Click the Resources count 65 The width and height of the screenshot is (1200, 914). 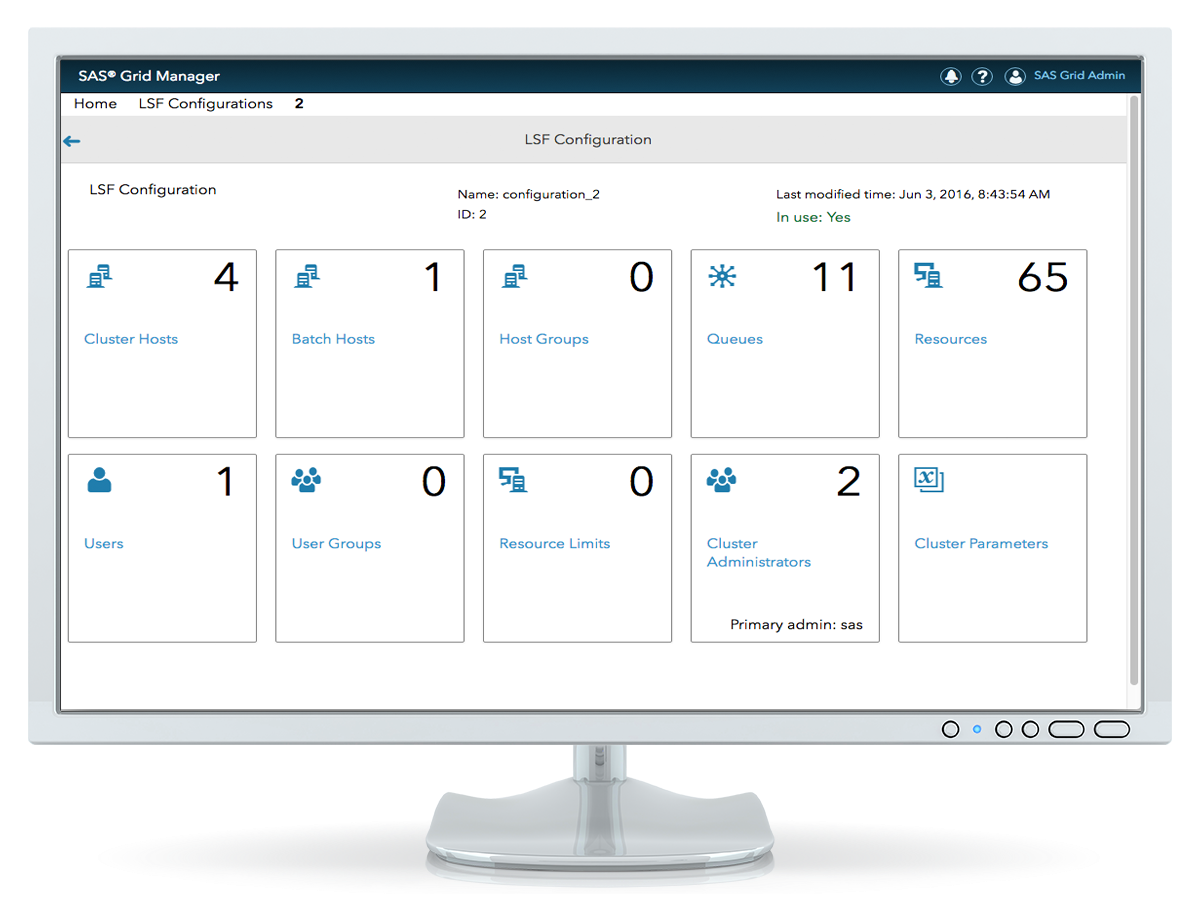pos(1043,278)
